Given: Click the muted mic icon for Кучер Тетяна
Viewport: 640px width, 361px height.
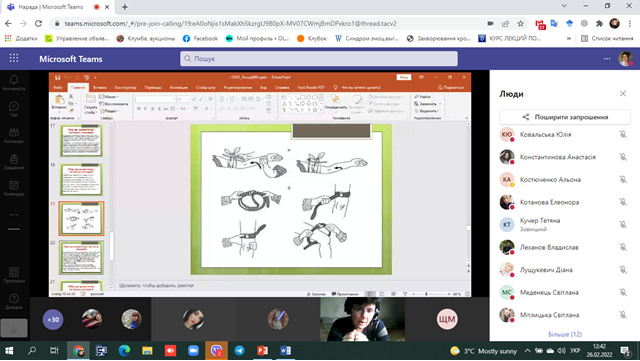Looking at the screenshot, I should (x=622, y=225).
